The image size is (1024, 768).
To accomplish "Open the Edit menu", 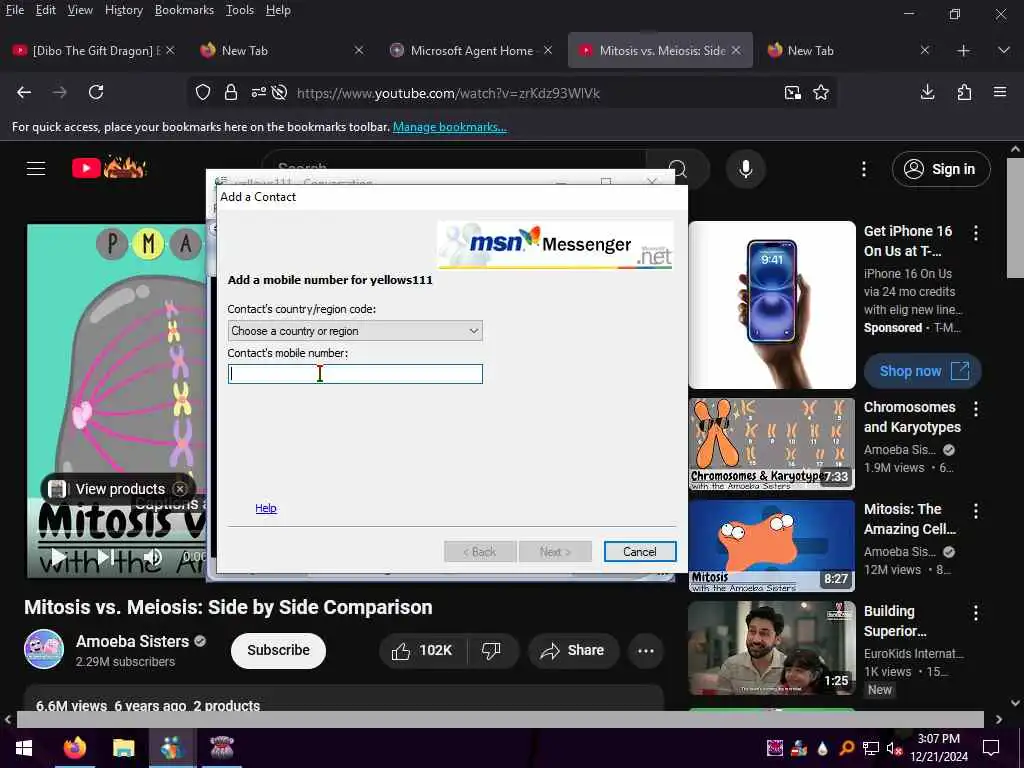I will click(46, 10).
